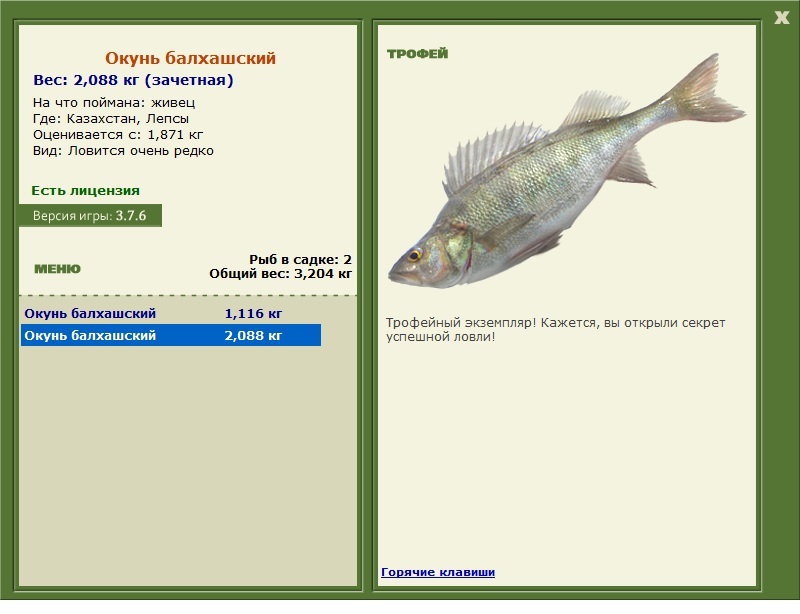Click the ТРОФЕЙ heading
800x614 pixels.
417,54
